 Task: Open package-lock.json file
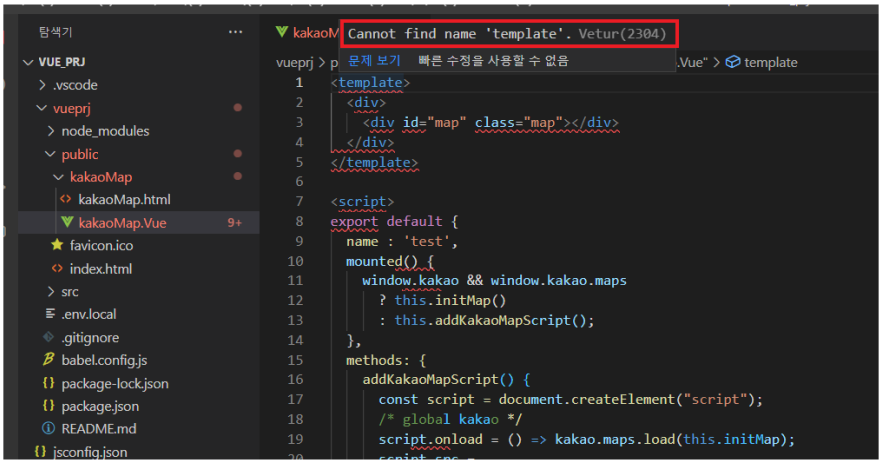pos(115,384)
